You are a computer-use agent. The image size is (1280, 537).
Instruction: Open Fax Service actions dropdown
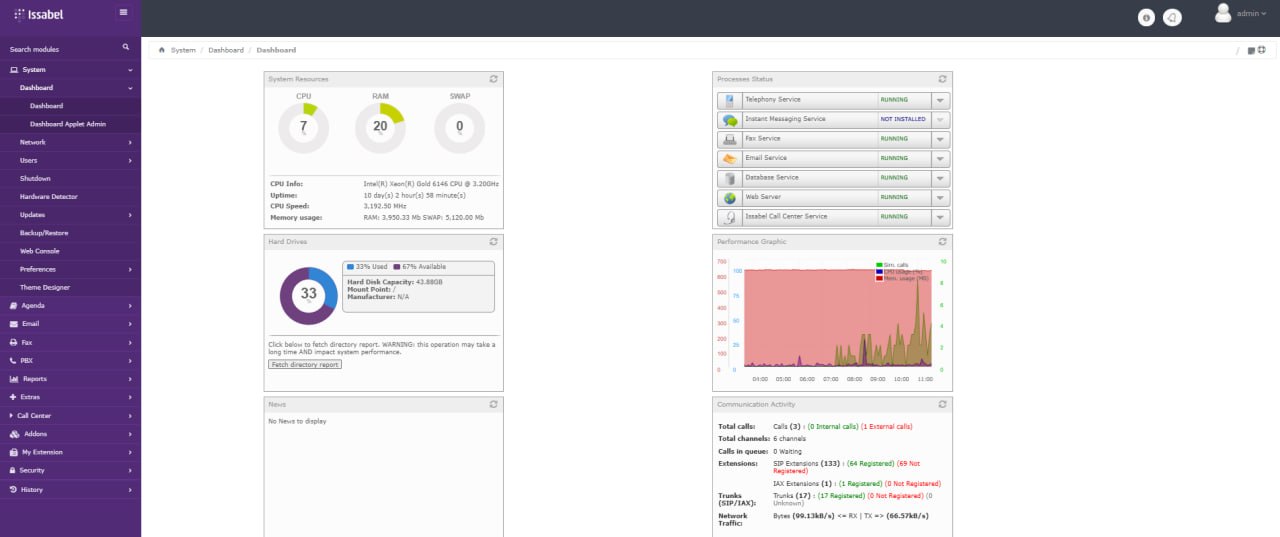click(x=940, y=139)
